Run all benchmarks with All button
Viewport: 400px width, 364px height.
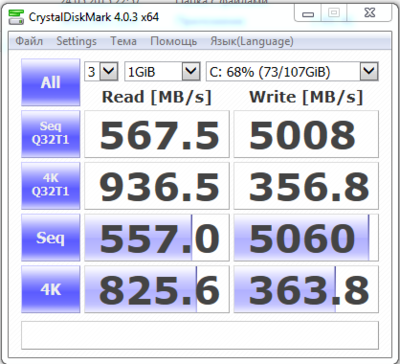coord(51,82)
